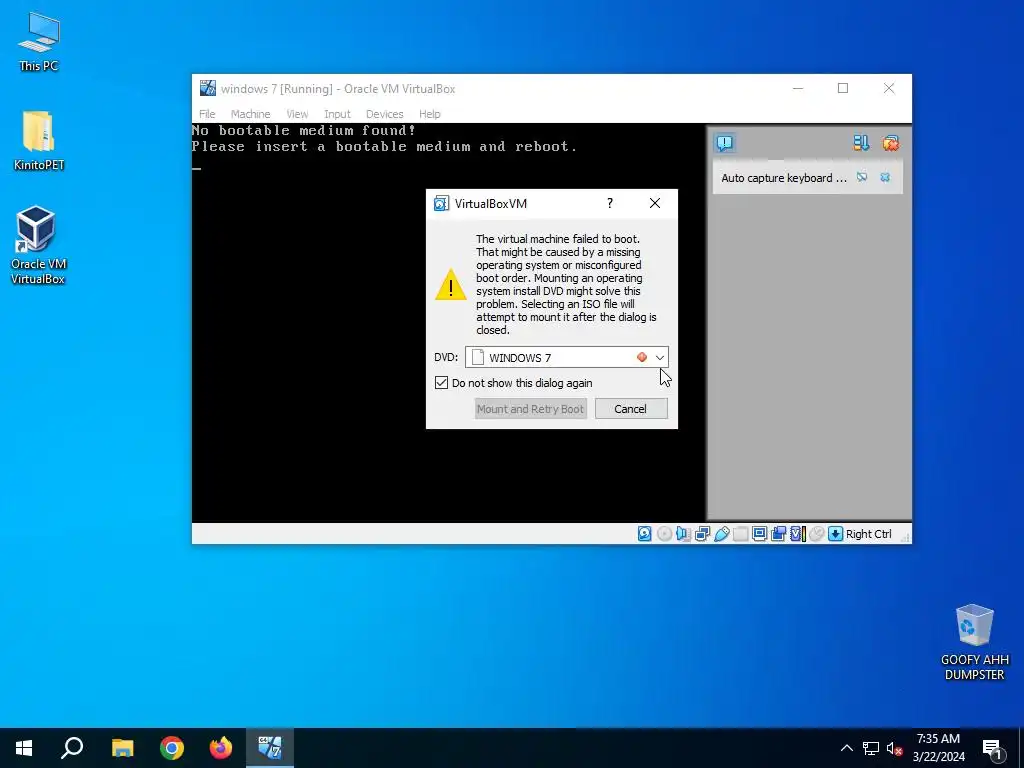1024x768 pixels.
Task: Dismiss the Auto capture keyboard notification
Action: (x=885, y=177)
